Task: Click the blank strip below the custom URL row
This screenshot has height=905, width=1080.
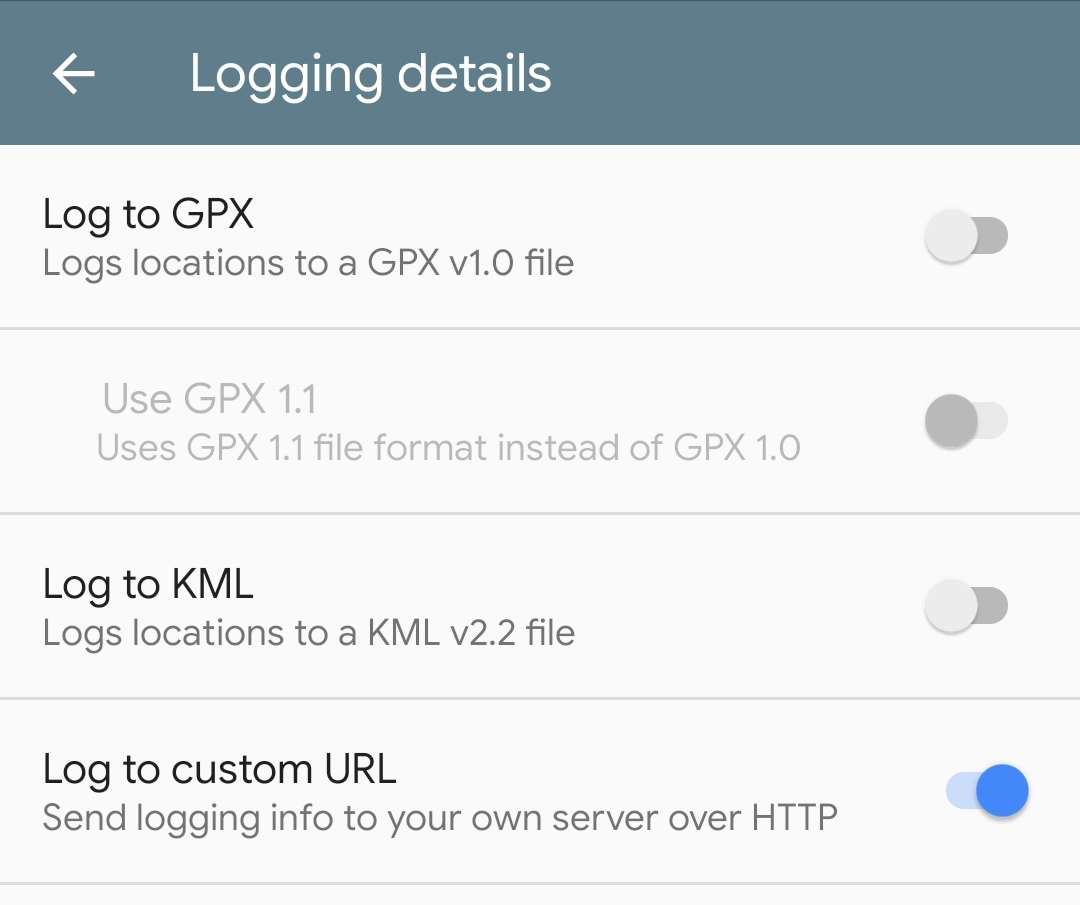Action: pos(540,895)
